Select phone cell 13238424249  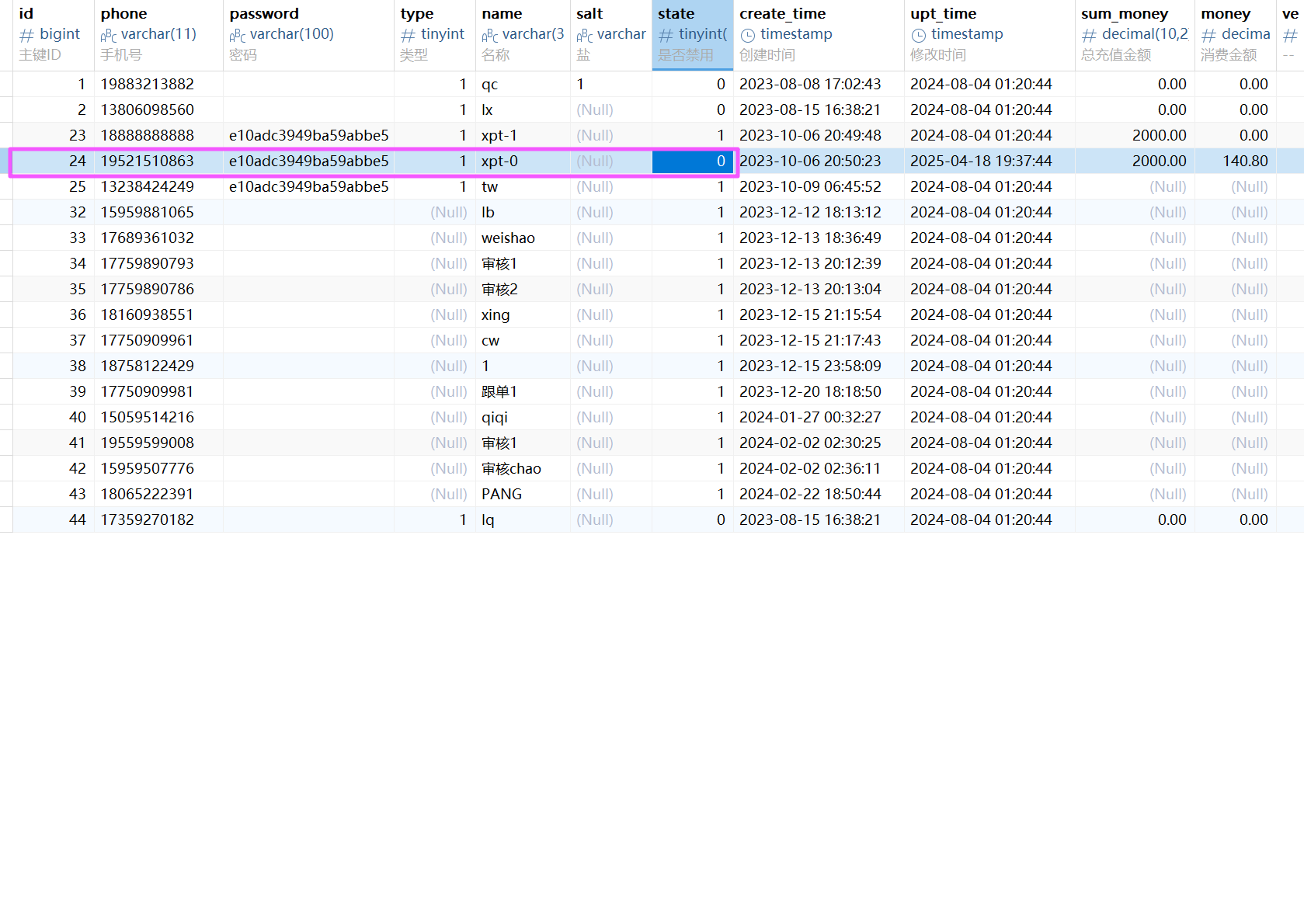pyautogui.click(x=158, y=186)
